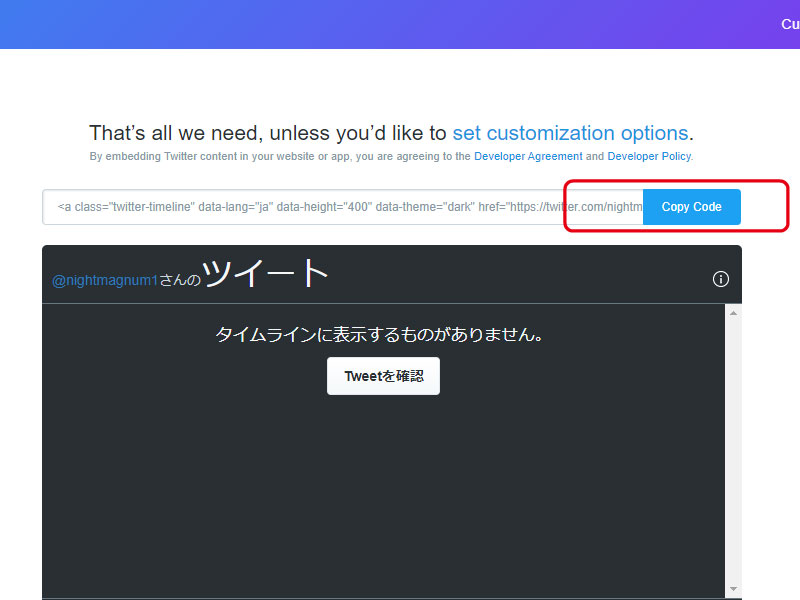Open the Developer Policy link
The width and height of the screenshot is (800, 600).
[x=649, y=157]
